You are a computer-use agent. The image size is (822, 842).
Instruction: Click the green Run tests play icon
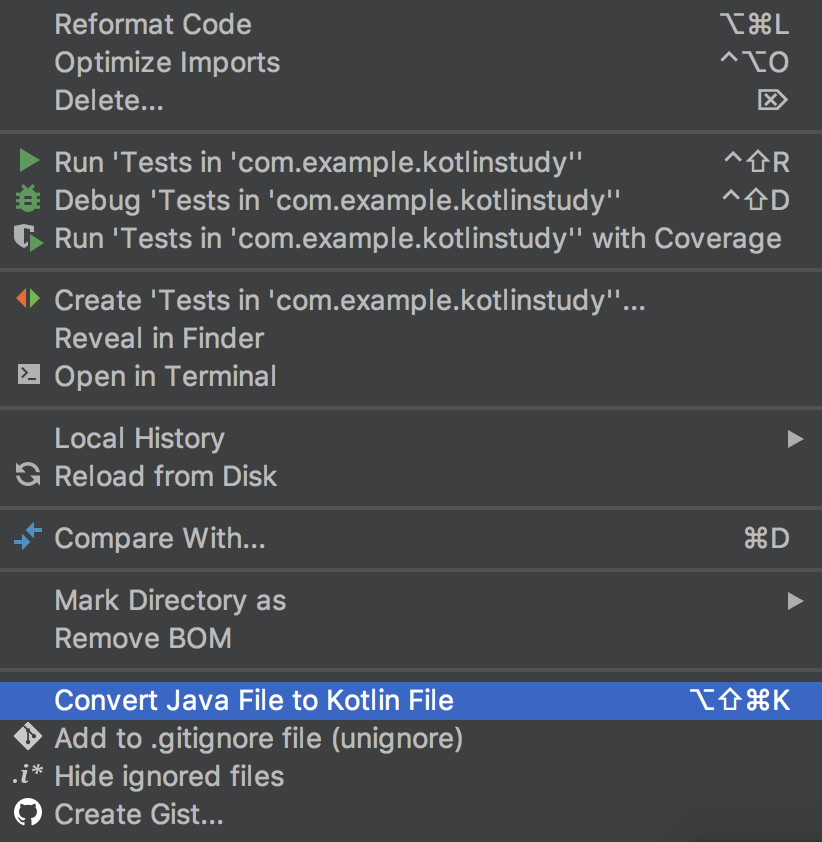click(x=28, y=161)
